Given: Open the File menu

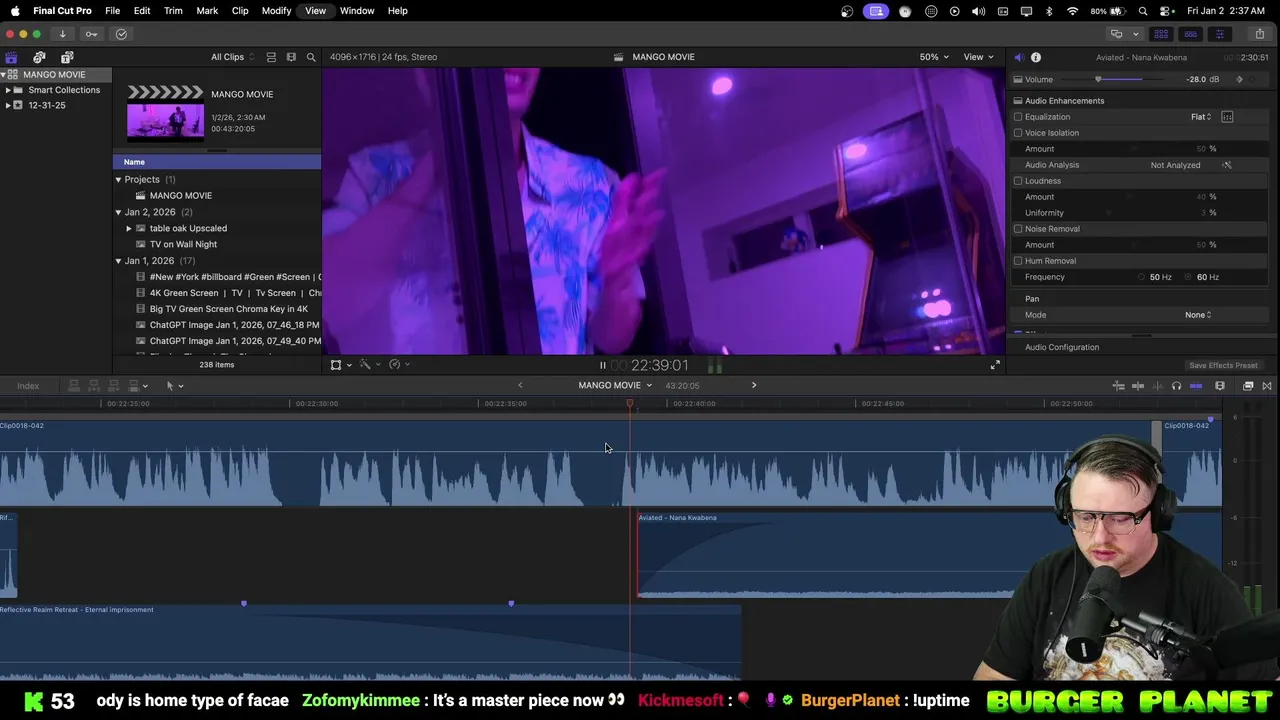Looking at the screenshot, I should pos(112,11).
